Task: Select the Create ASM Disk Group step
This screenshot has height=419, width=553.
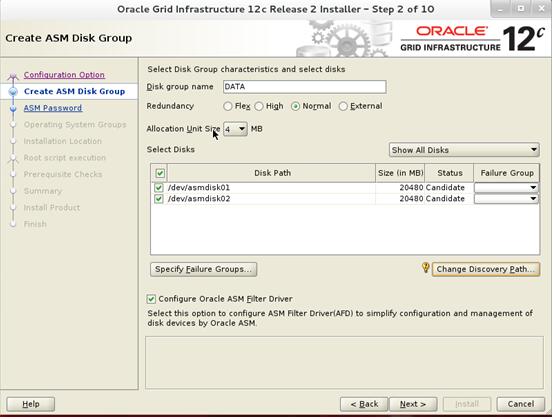Action: tap(74, 92)
